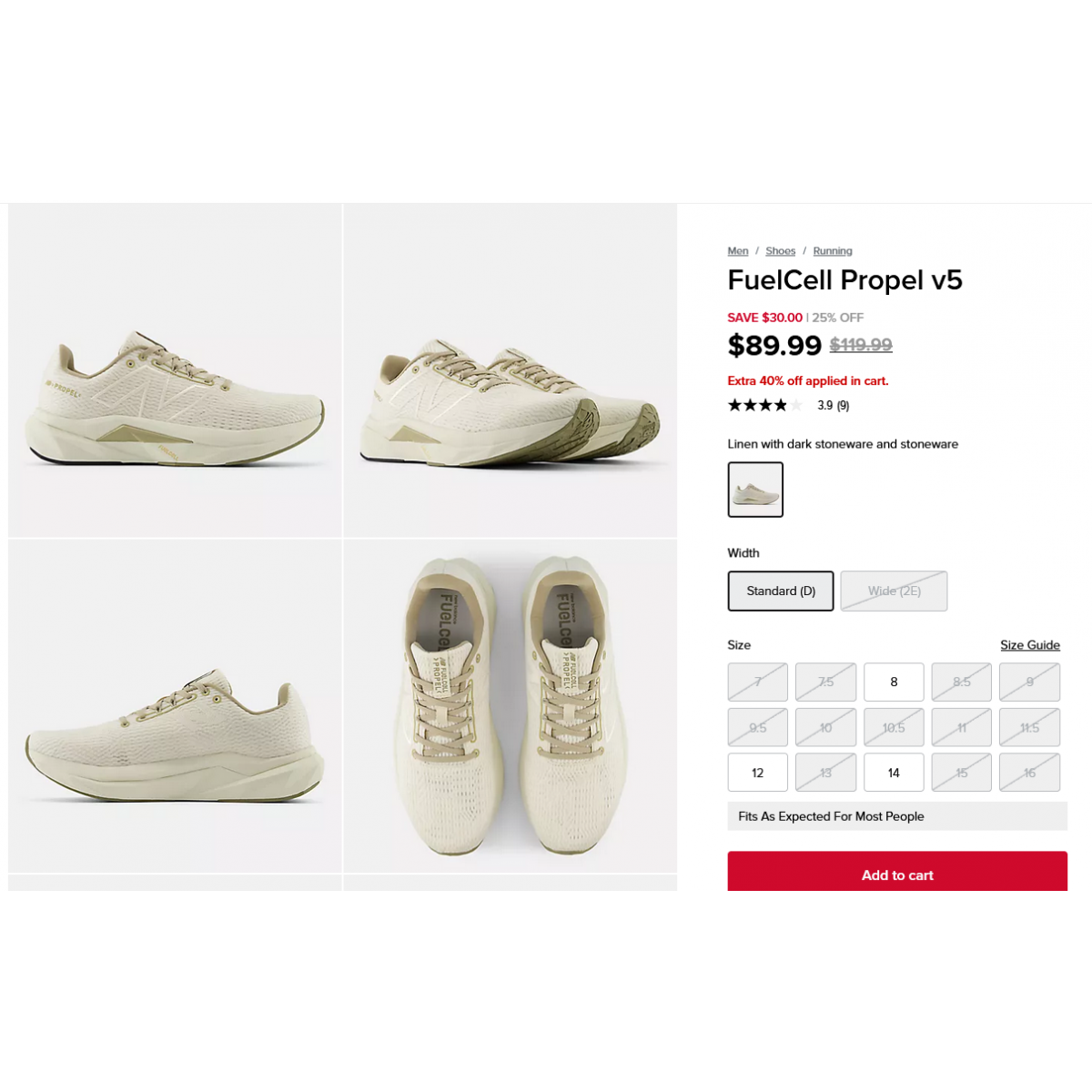The height and width of the screenshot is (1092, 1092).
Task: Choose Wide (2E) width option
Action: (894, 591)
